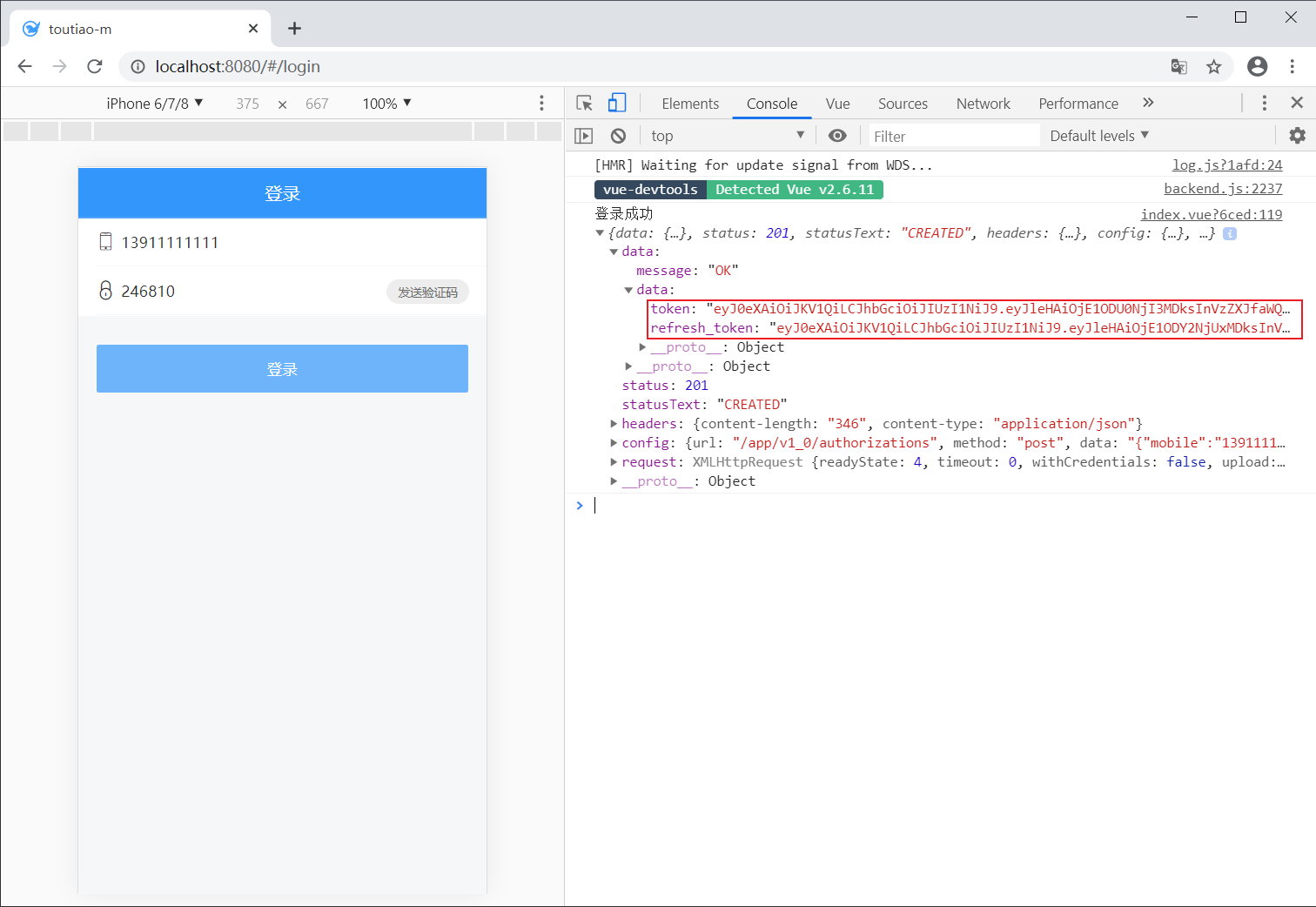The image size is (1316, 907).
Task: Click the inspect element picker icon
Action: click(x=584, y=104)
